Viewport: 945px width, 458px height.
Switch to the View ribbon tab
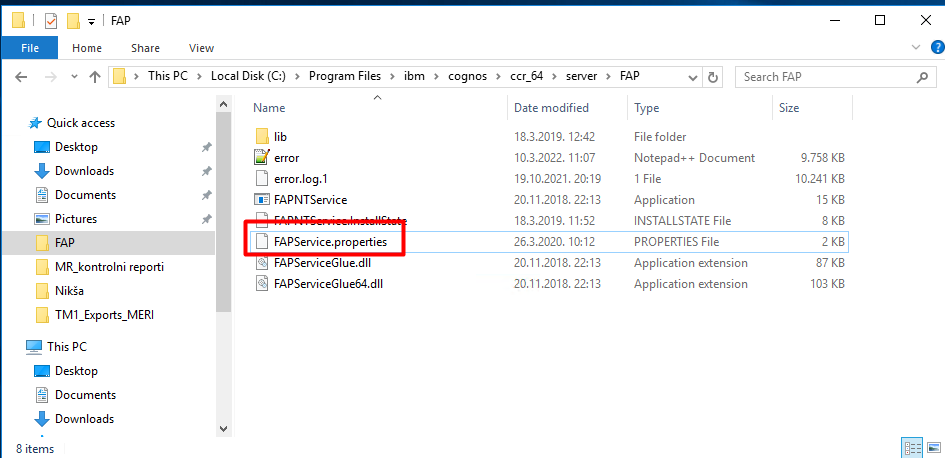tap(201, 47)
